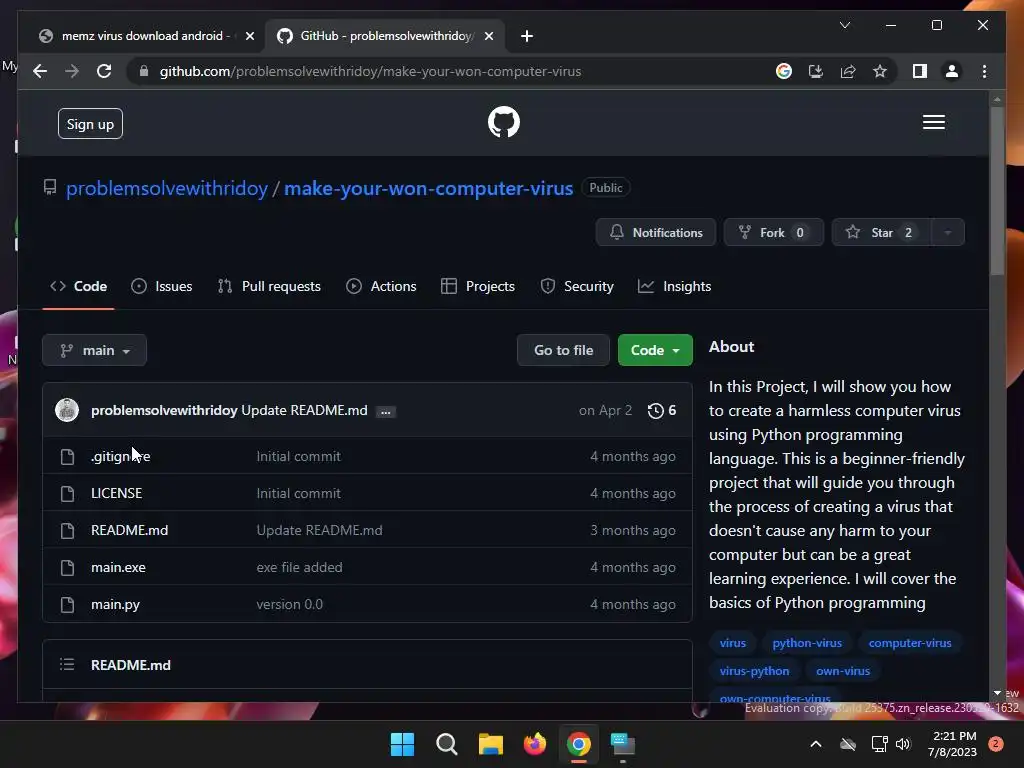
Task: Open the .gitignore file
Action: (120, 456)
